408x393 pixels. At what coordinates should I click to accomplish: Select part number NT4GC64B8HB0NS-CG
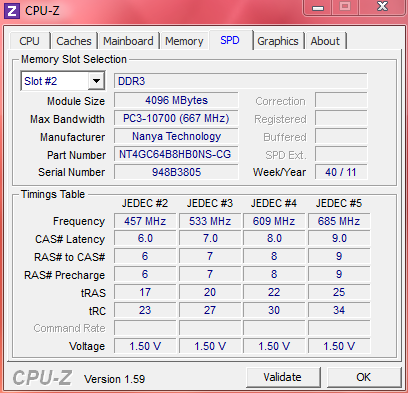click(x=176, y=154)
